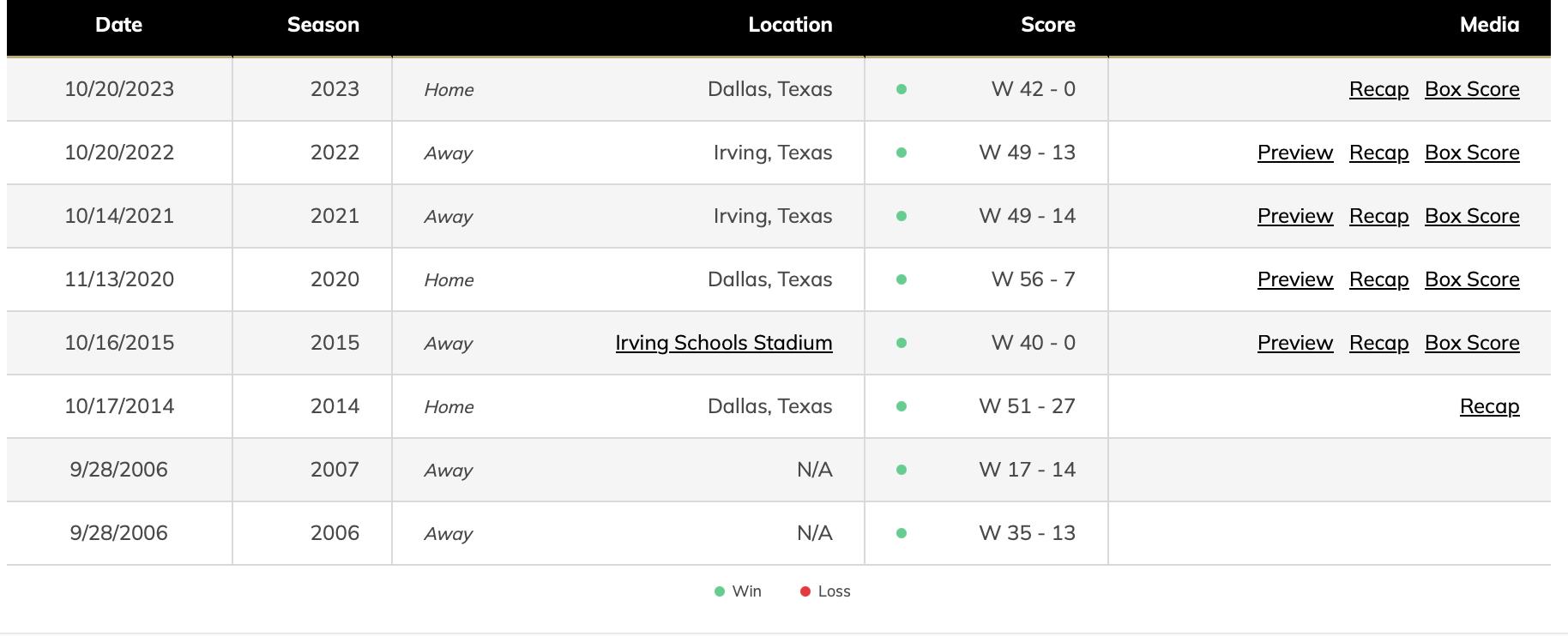The width and height of the screenshot is (1568, 636).
Task: View Box Score for the 10/14/2021 game
Action: click(1471, 216)
